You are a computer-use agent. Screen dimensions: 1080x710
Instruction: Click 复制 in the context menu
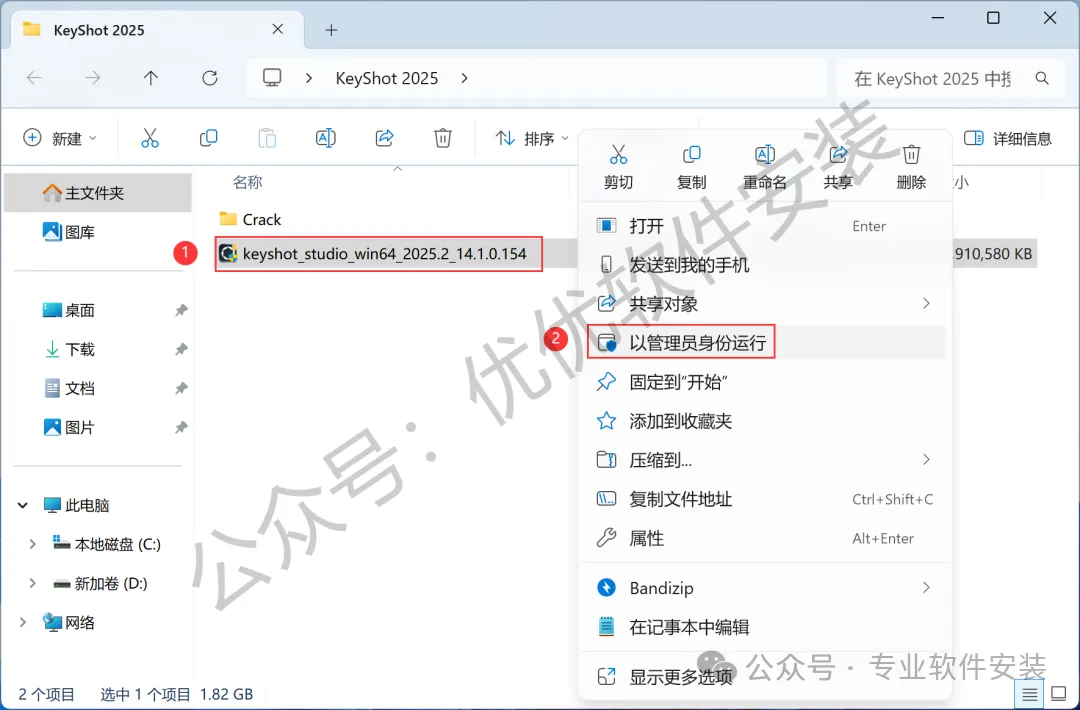(x=691, y=167)
